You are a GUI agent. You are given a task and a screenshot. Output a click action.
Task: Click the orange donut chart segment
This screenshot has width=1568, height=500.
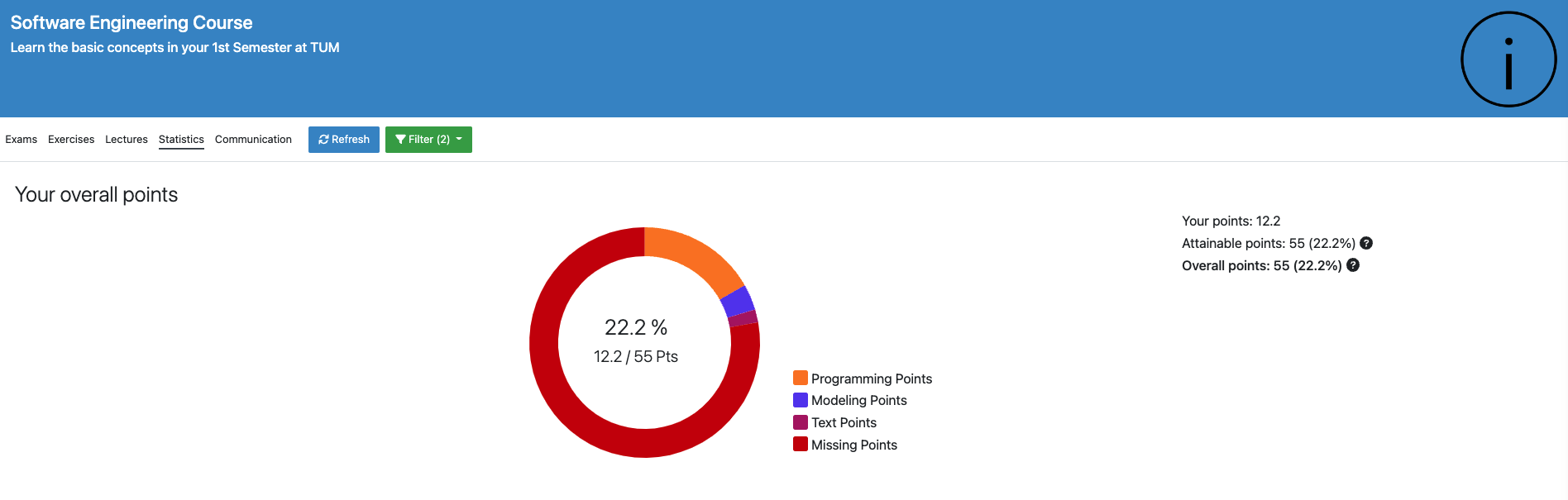(x=691, y=255)
